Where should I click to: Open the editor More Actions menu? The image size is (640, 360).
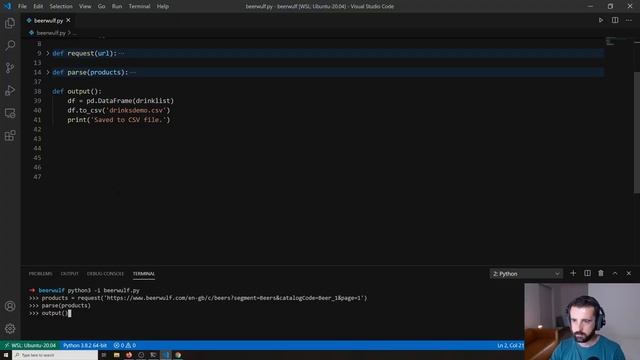(629, 20)
